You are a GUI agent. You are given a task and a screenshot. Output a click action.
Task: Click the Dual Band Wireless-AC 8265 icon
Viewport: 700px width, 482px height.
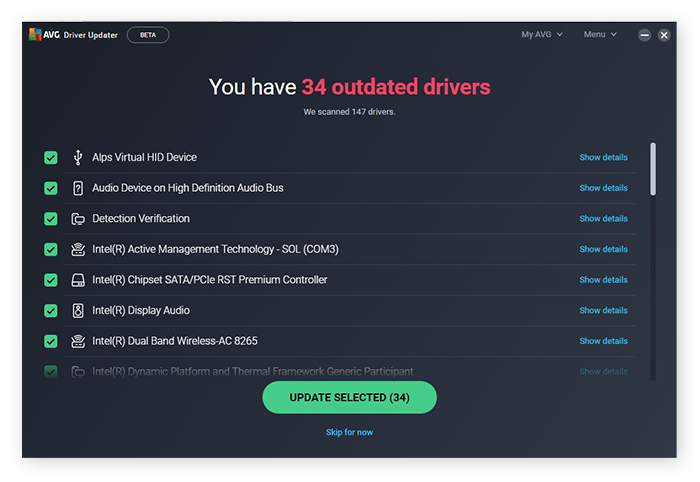tap(78, 341)
